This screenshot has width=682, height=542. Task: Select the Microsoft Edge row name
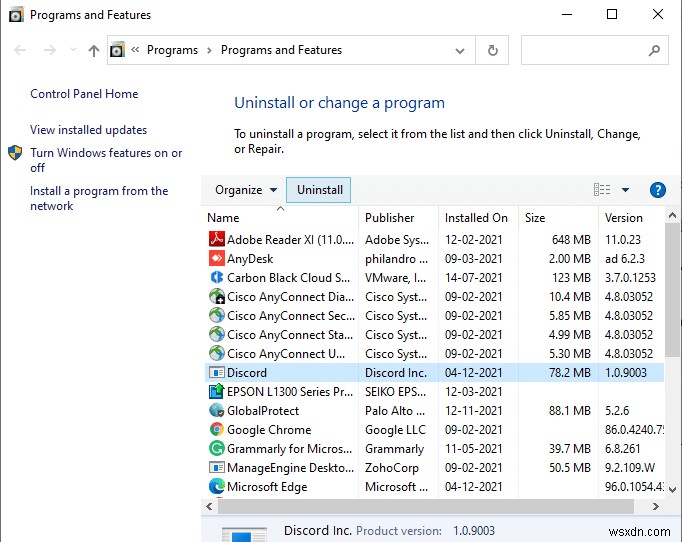[267, 487]
